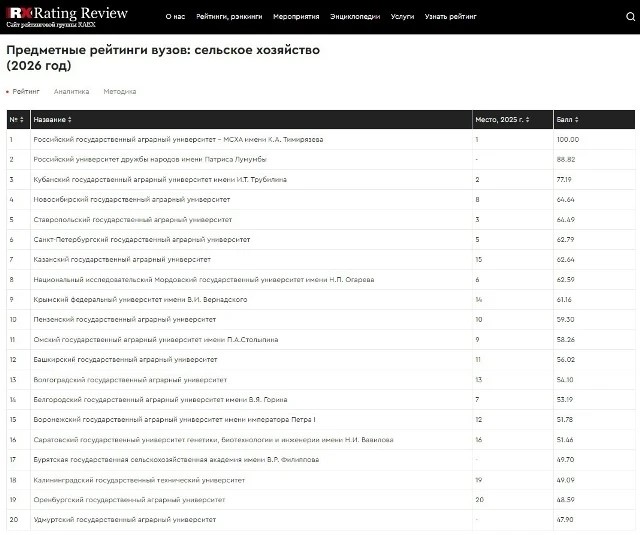Select Удмуртский государственный аграрный университет name
This screenshot has height=535, width=640.
coord(124,520)
